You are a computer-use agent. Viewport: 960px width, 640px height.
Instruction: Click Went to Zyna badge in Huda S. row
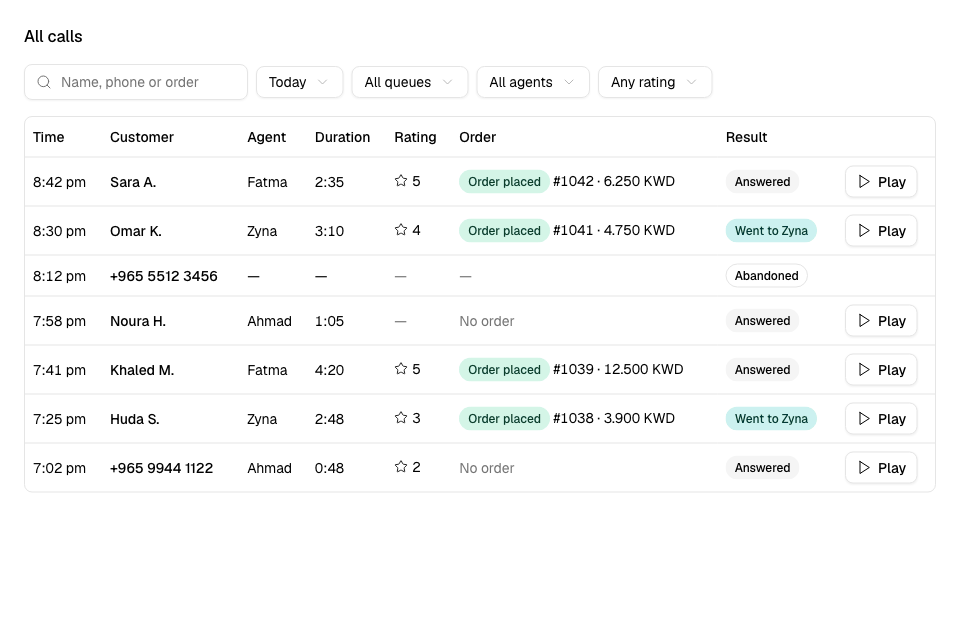(771, 418)
